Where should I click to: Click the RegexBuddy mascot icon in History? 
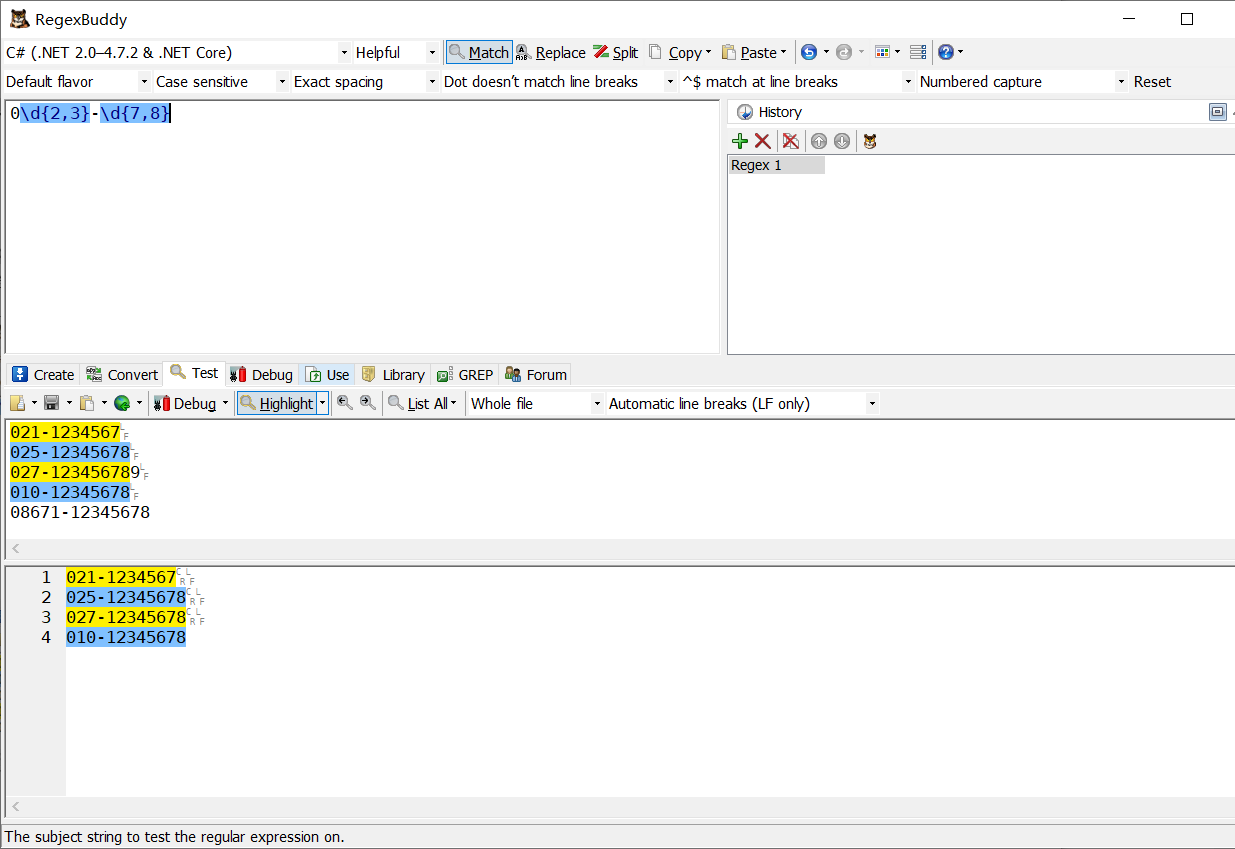pyautogui.click(x=870, y=141)
